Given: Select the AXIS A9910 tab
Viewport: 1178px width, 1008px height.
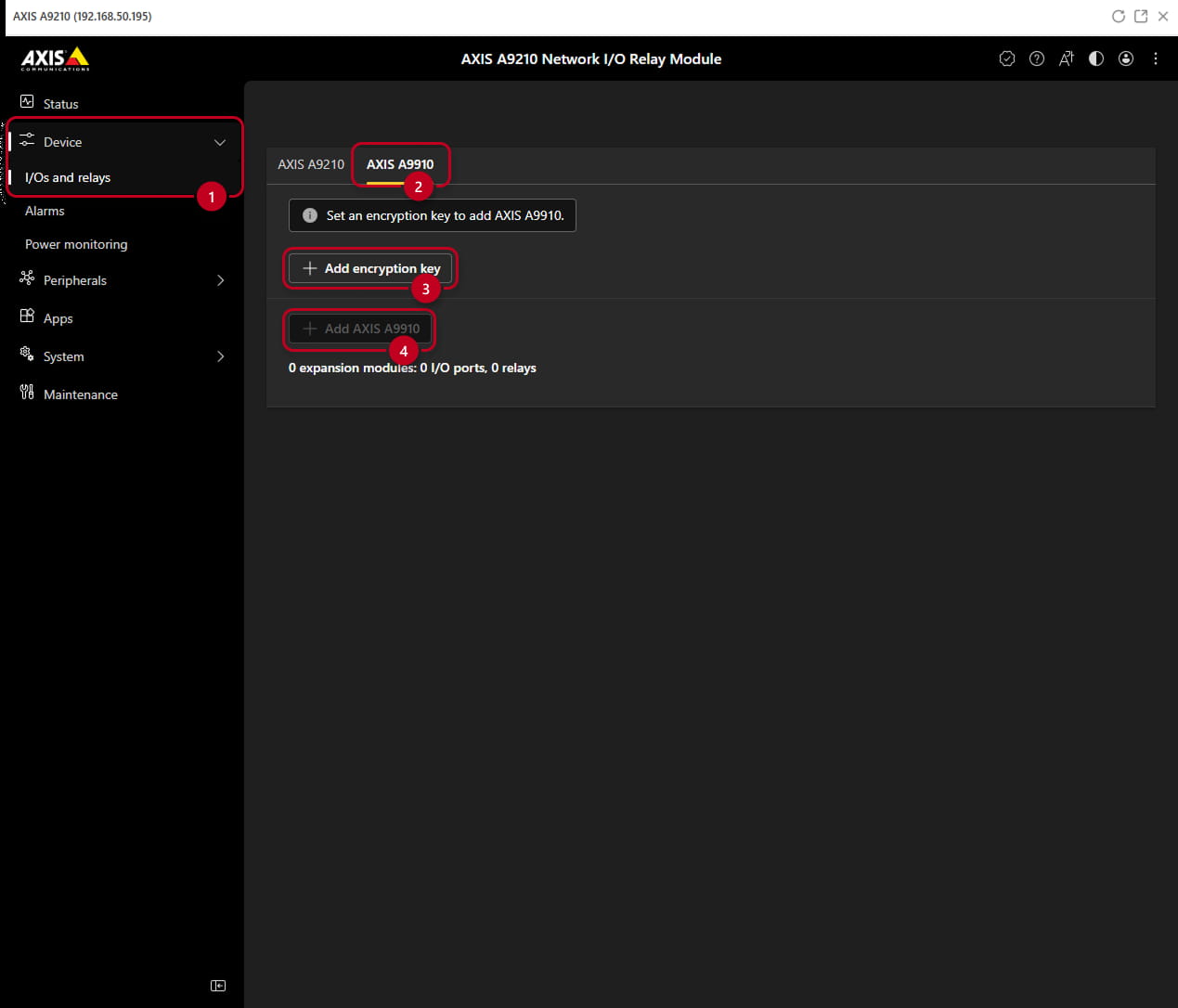Looking at the screenshot, I should click(400, 164).
